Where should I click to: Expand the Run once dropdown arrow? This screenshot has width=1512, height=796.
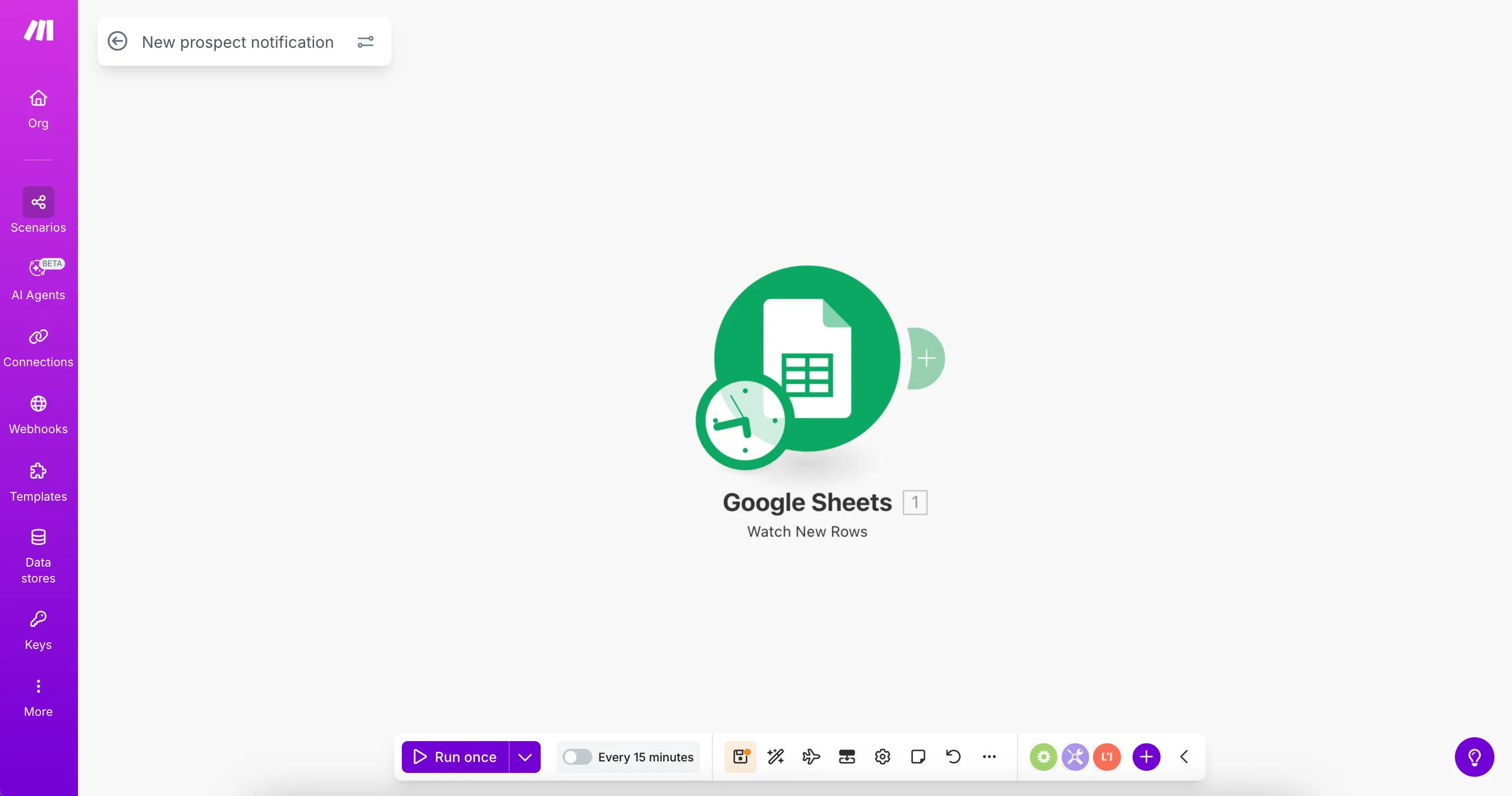[525, 756]
